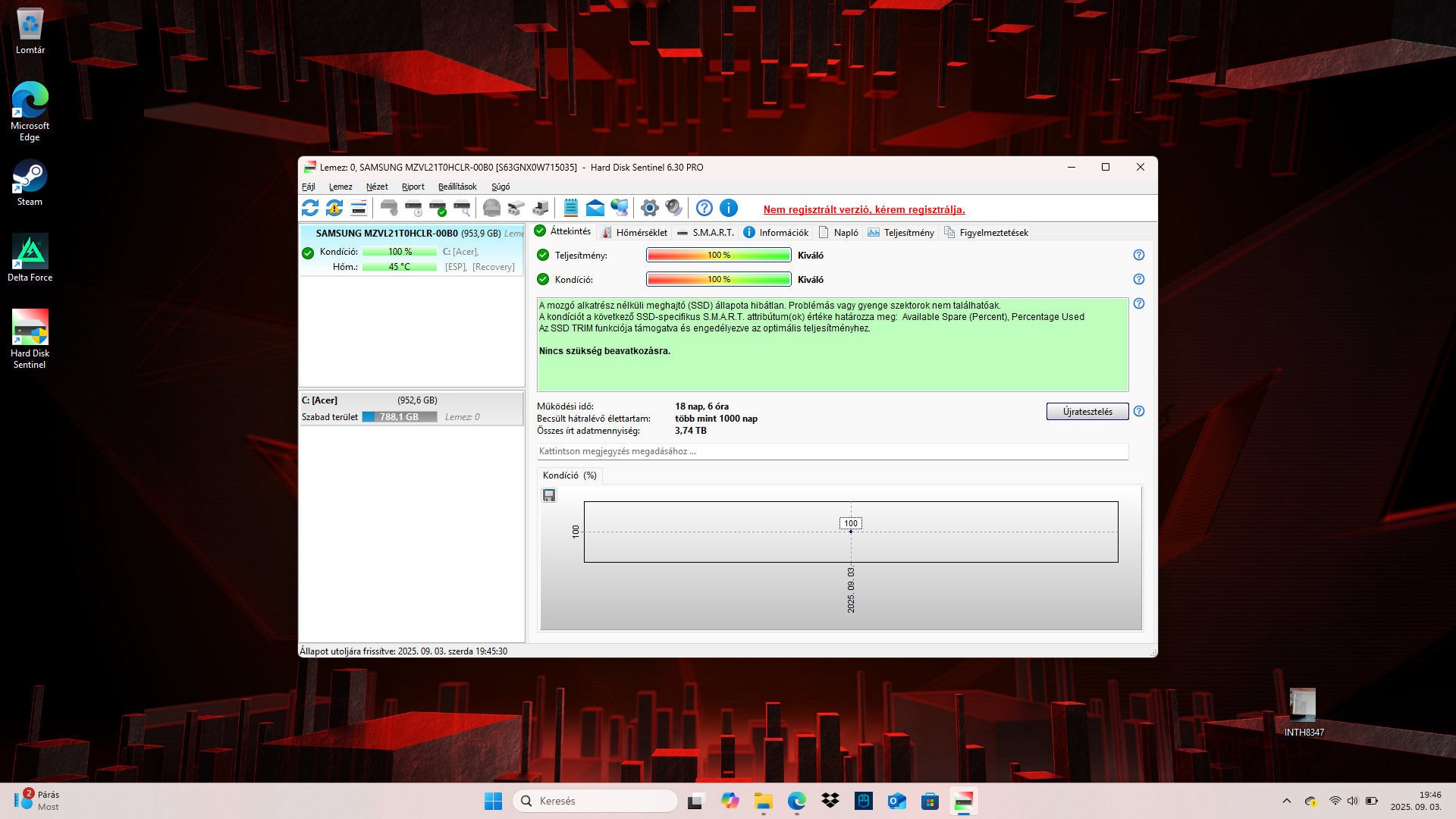
Task: Click the red registration link text
Action: (864, 209)
